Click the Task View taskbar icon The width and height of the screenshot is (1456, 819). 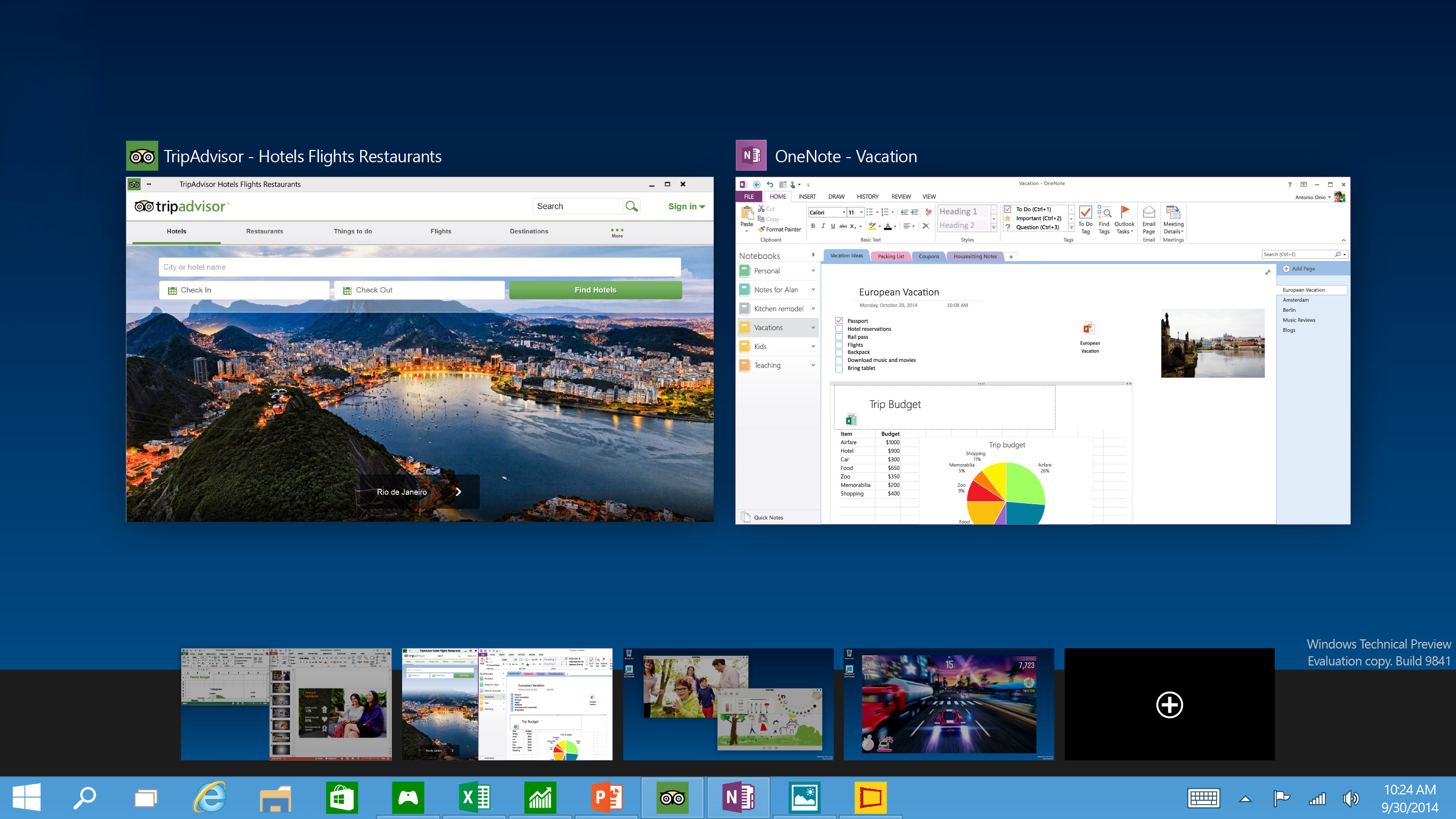click(145, 798)
